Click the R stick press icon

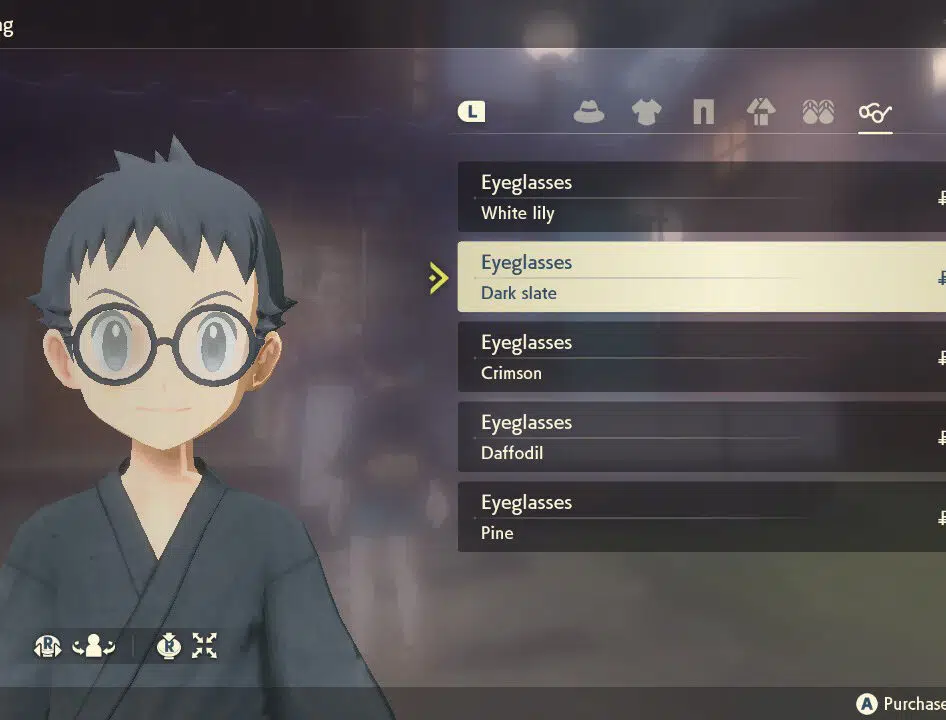click(169, 646)
